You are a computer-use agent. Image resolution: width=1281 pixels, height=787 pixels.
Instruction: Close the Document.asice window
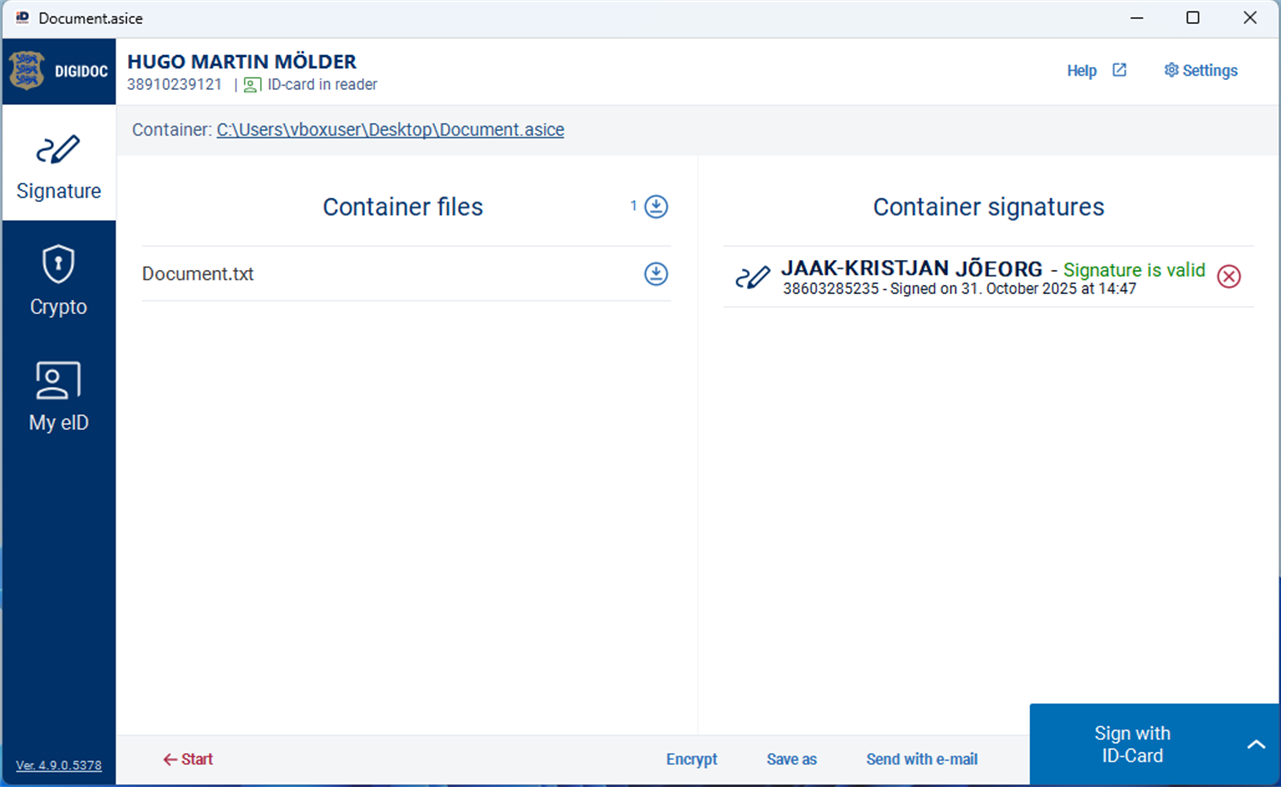1250,18
